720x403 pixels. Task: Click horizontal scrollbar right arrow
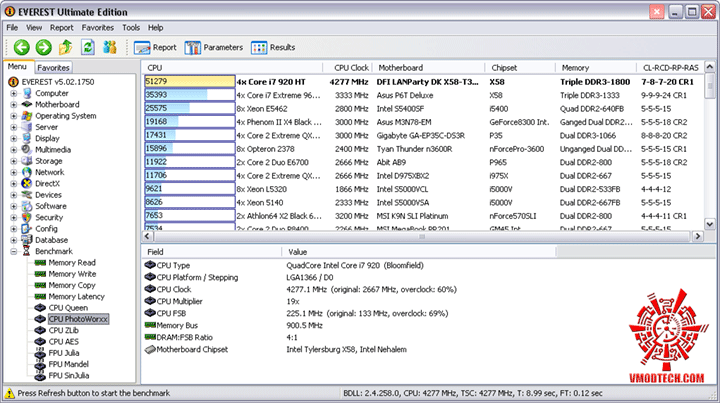tap(698, 236)
